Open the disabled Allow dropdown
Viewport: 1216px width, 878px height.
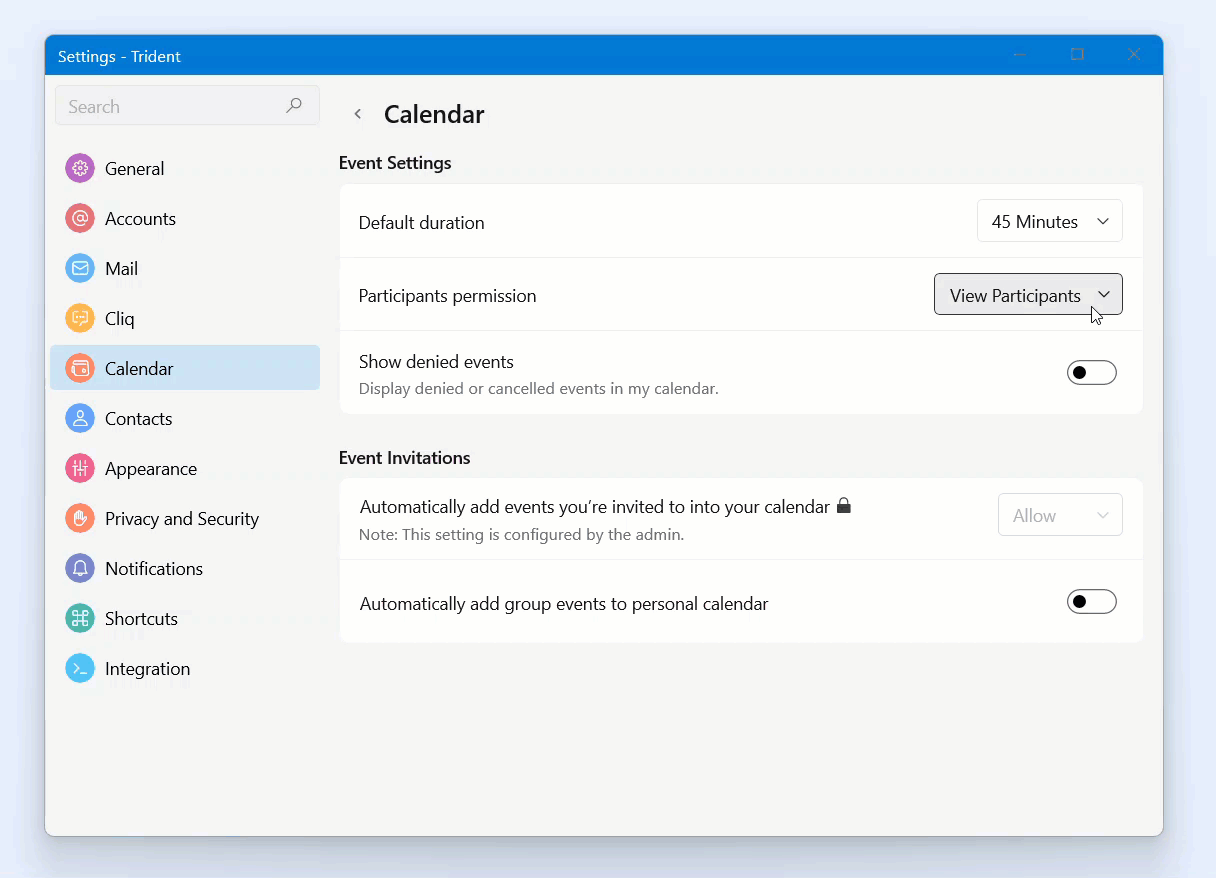pyautogui.click(x=1059, y=516)
